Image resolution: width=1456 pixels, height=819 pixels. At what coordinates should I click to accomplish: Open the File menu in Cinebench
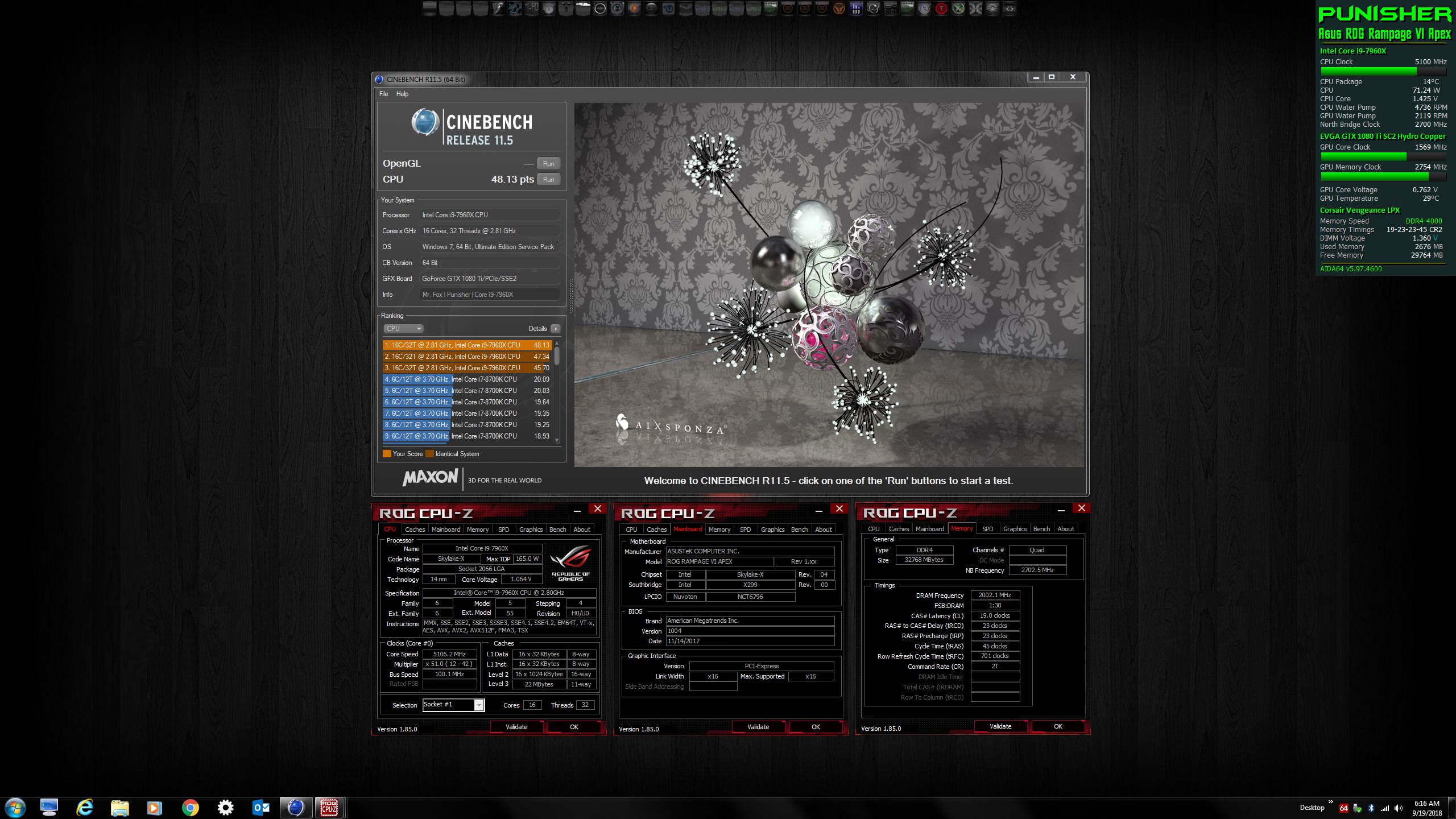click(x=383, y=94)
